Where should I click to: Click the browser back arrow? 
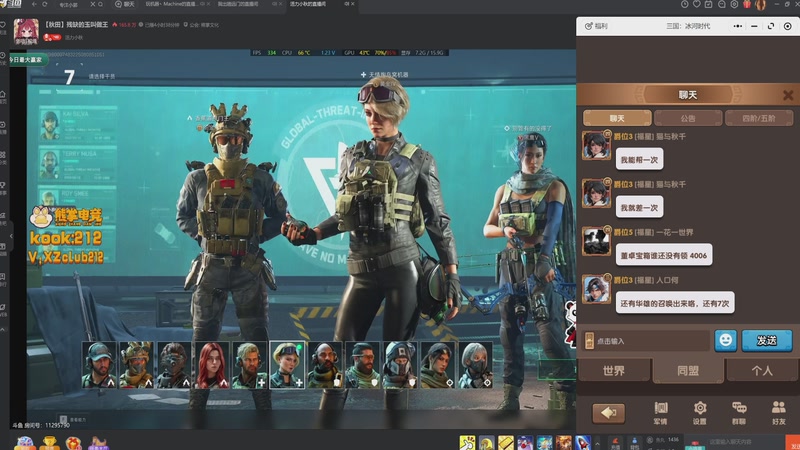click(x=34, y=4)
